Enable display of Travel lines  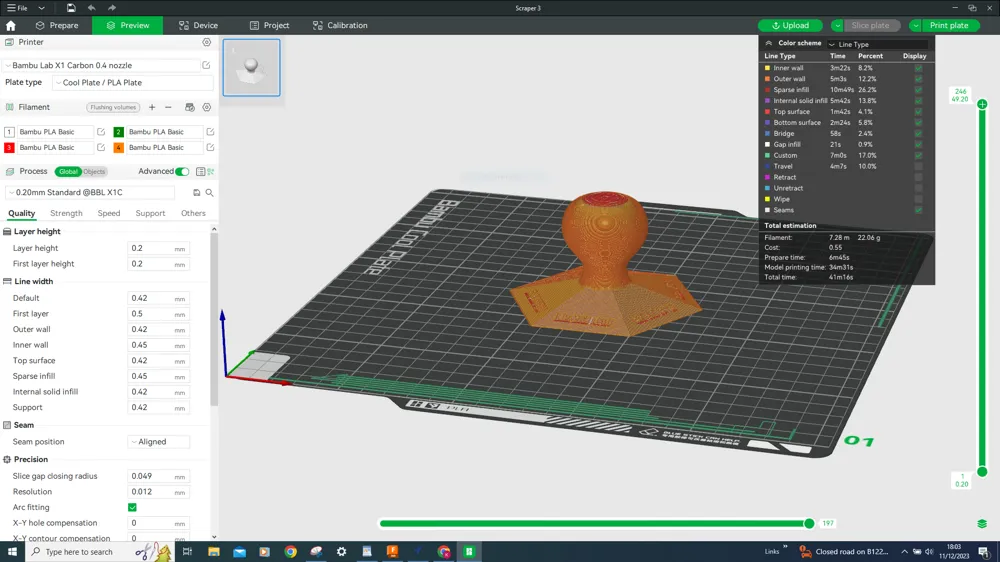[x=918, y=167]
